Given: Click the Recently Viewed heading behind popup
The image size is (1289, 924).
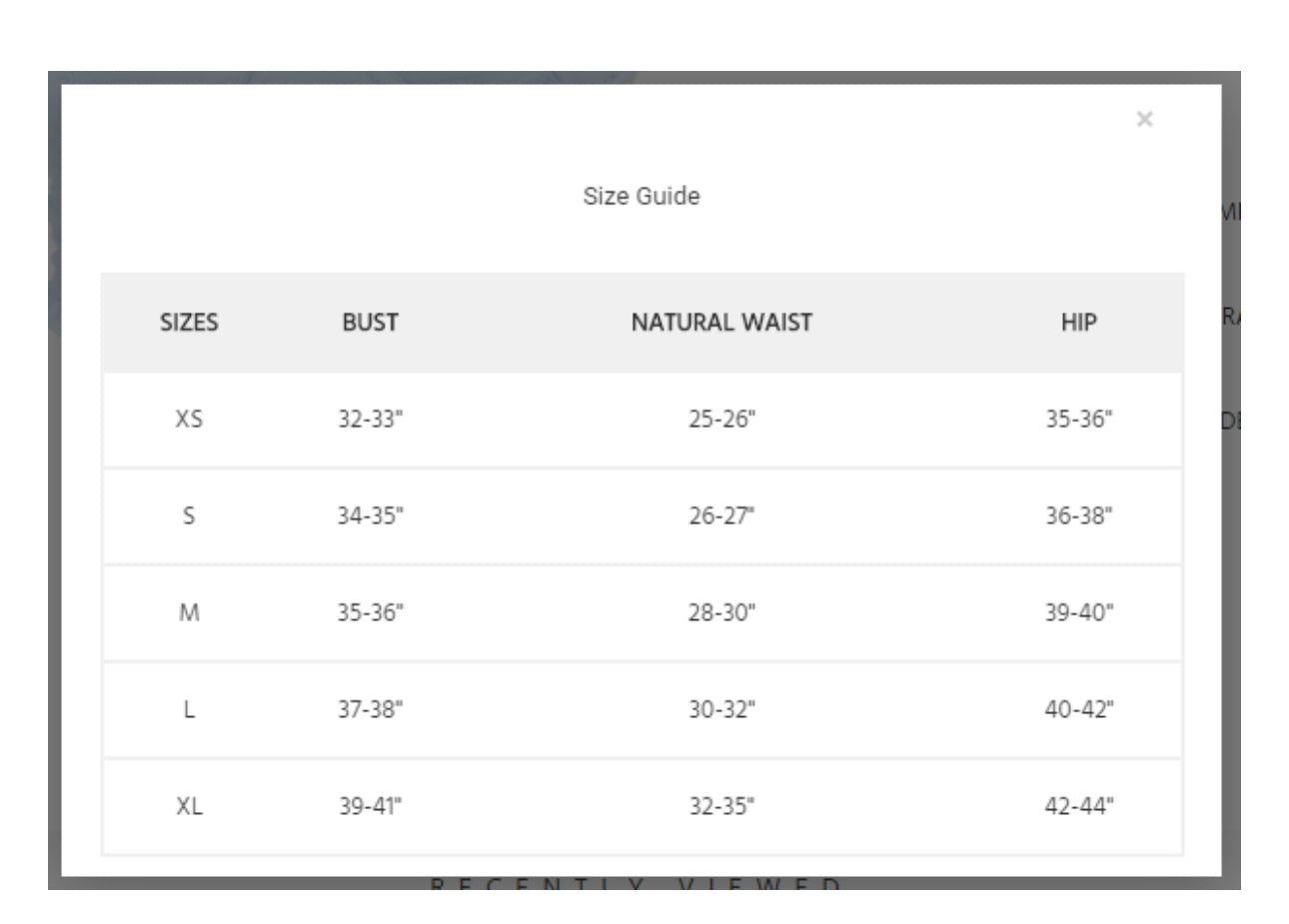Looking at the screenshot, I should pyautogui.click(x=637, y=885).
